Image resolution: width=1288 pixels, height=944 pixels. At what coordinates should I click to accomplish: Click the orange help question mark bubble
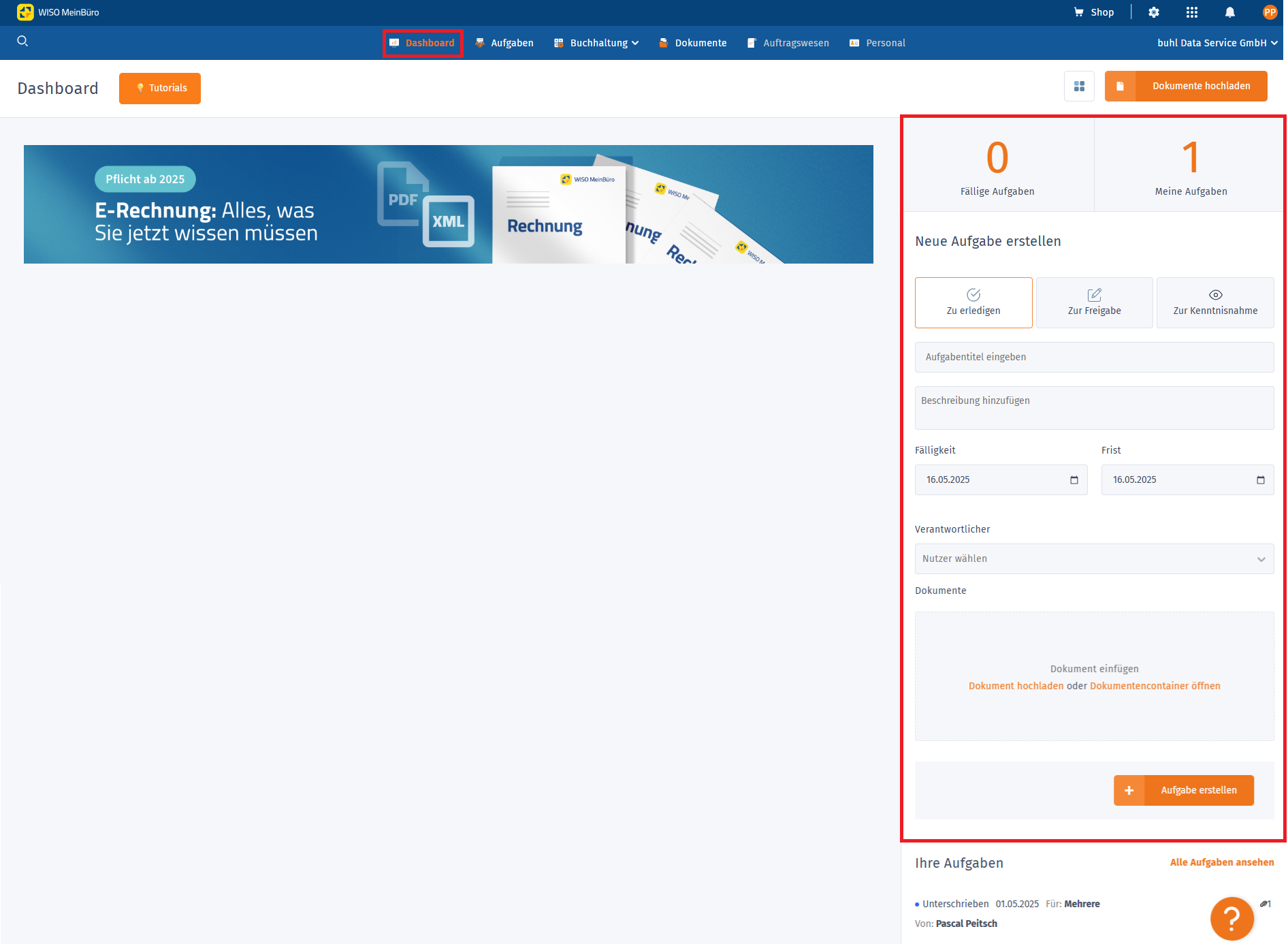click(1231, 918)
